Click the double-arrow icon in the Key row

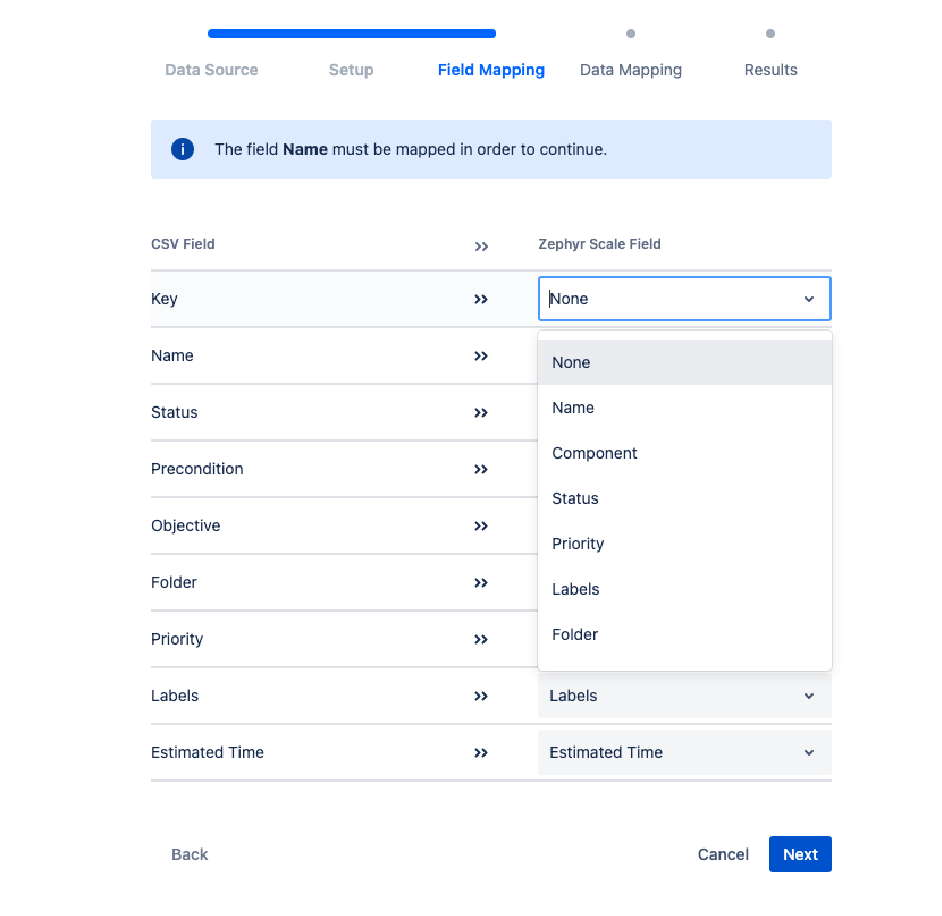click(481, 299)
